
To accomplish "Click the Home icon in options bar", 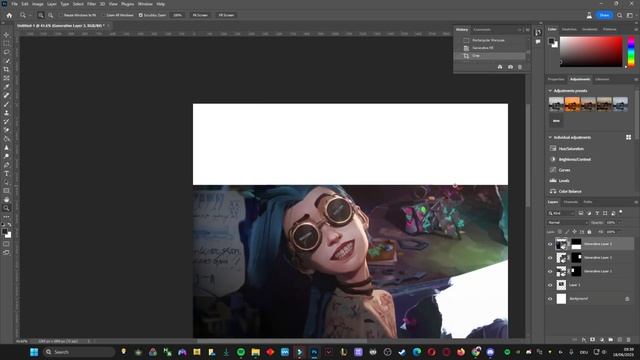I will coord(9,15).
